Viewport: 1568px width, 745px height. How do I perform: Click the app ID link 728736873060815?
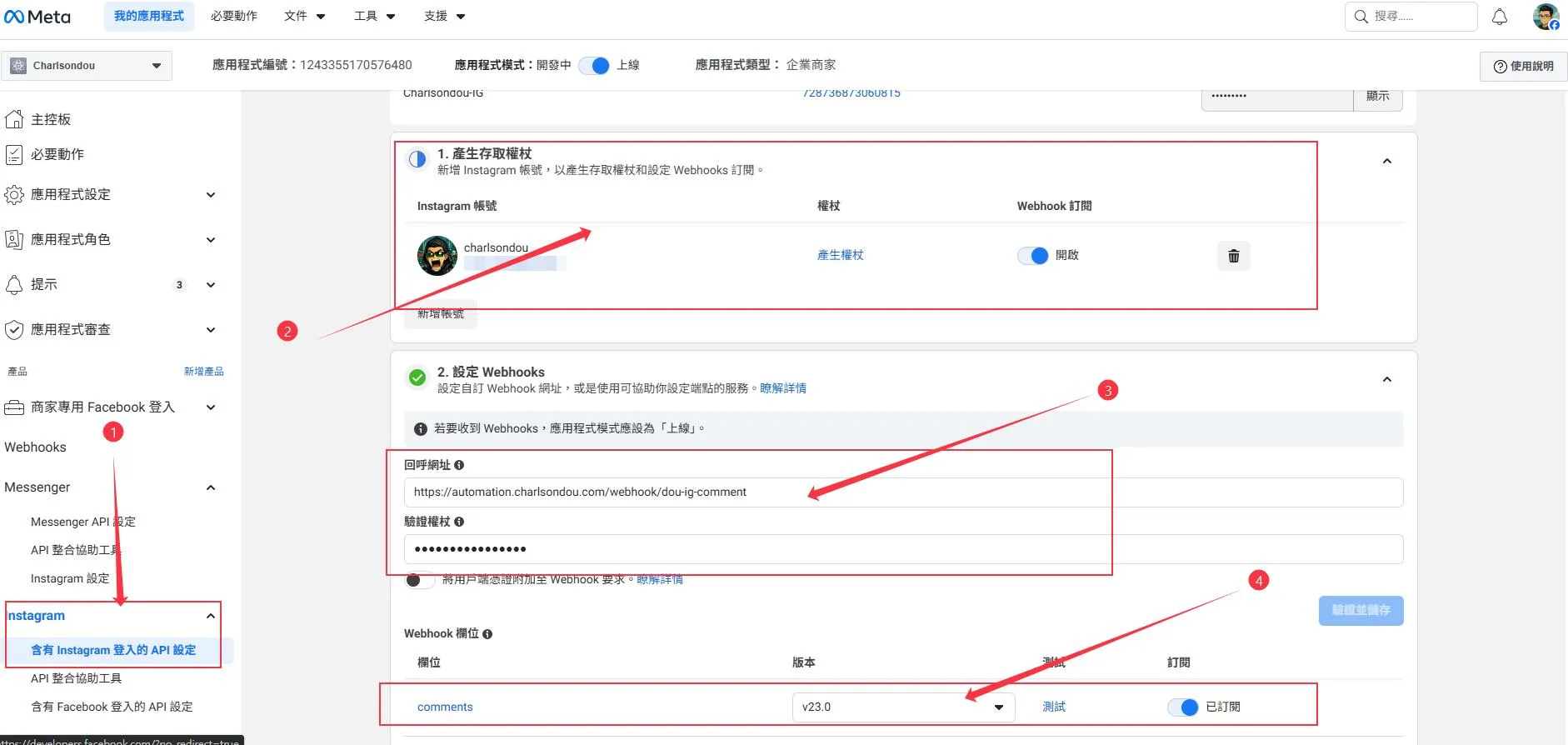coord(851,93)
